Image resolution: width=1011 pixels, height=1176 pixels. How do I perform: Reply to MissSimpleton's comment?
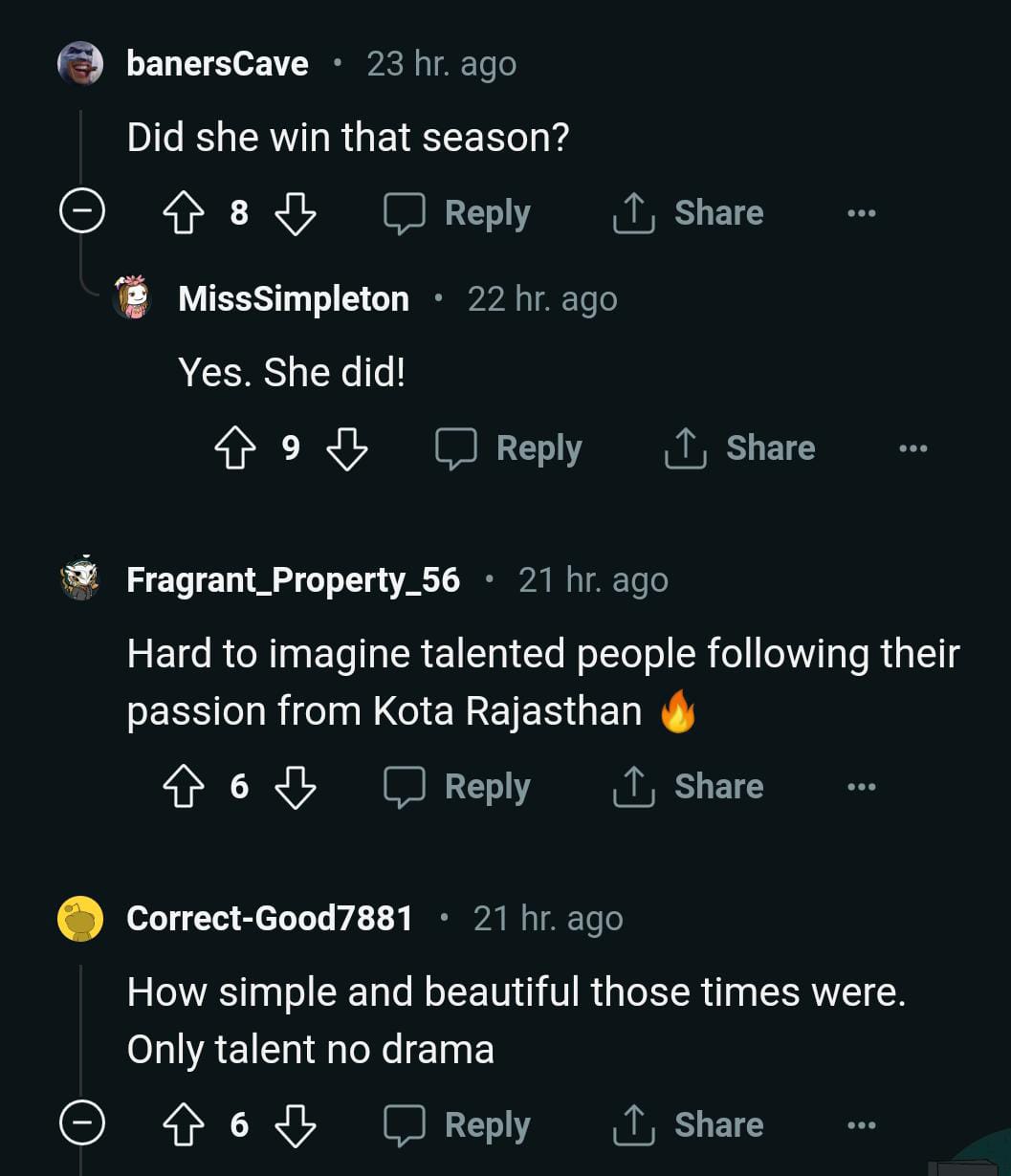pyautogui.click(x=509, y=448)
